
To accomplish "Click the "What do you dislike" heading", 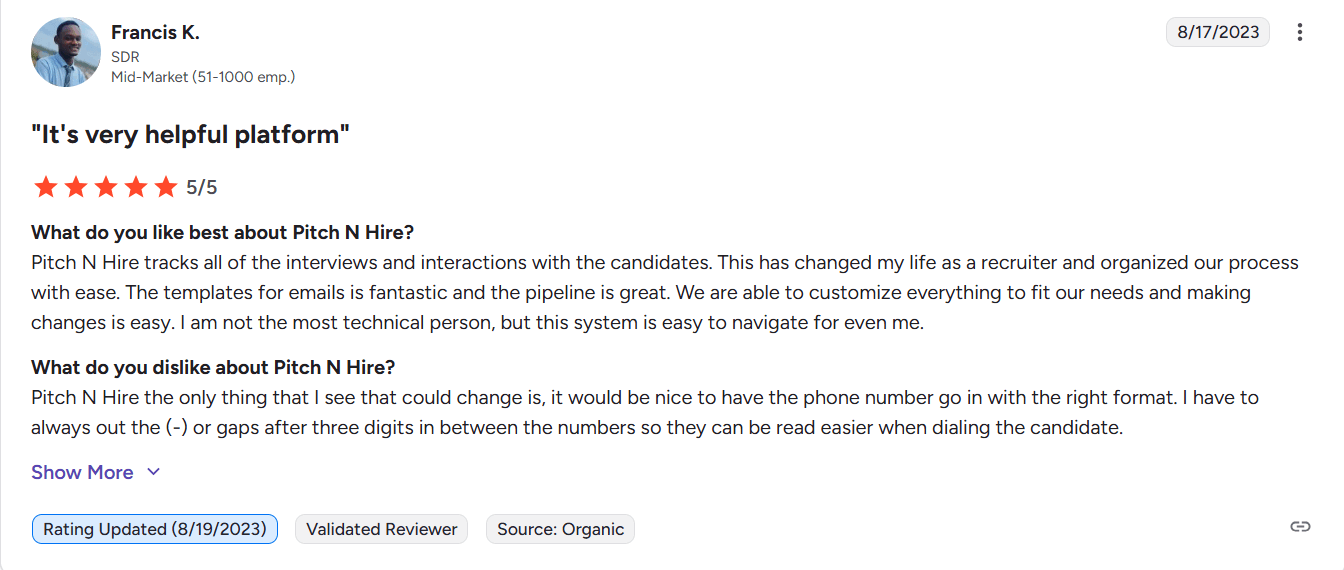I will pyautogui.click(x=213, y=367).
